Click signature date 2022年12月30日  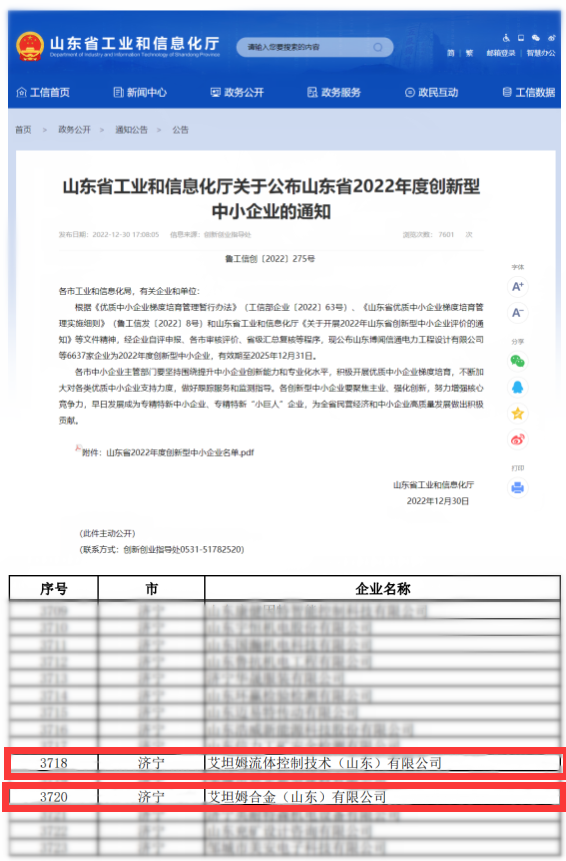point(438,501)
